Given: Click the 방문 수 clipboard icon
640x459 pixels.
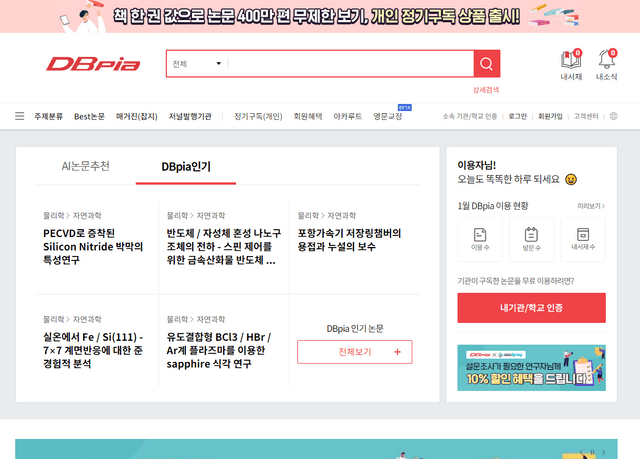Looking at the screenshot, I should (531, 236).
